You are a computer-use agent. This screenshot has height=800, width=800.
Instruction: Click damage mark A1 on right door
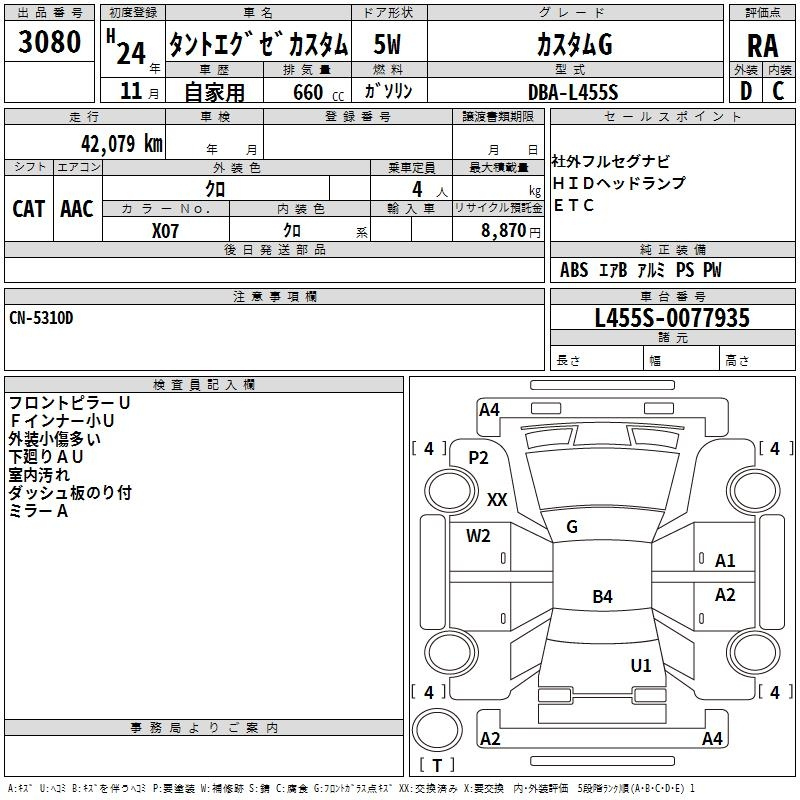[725, 561]
